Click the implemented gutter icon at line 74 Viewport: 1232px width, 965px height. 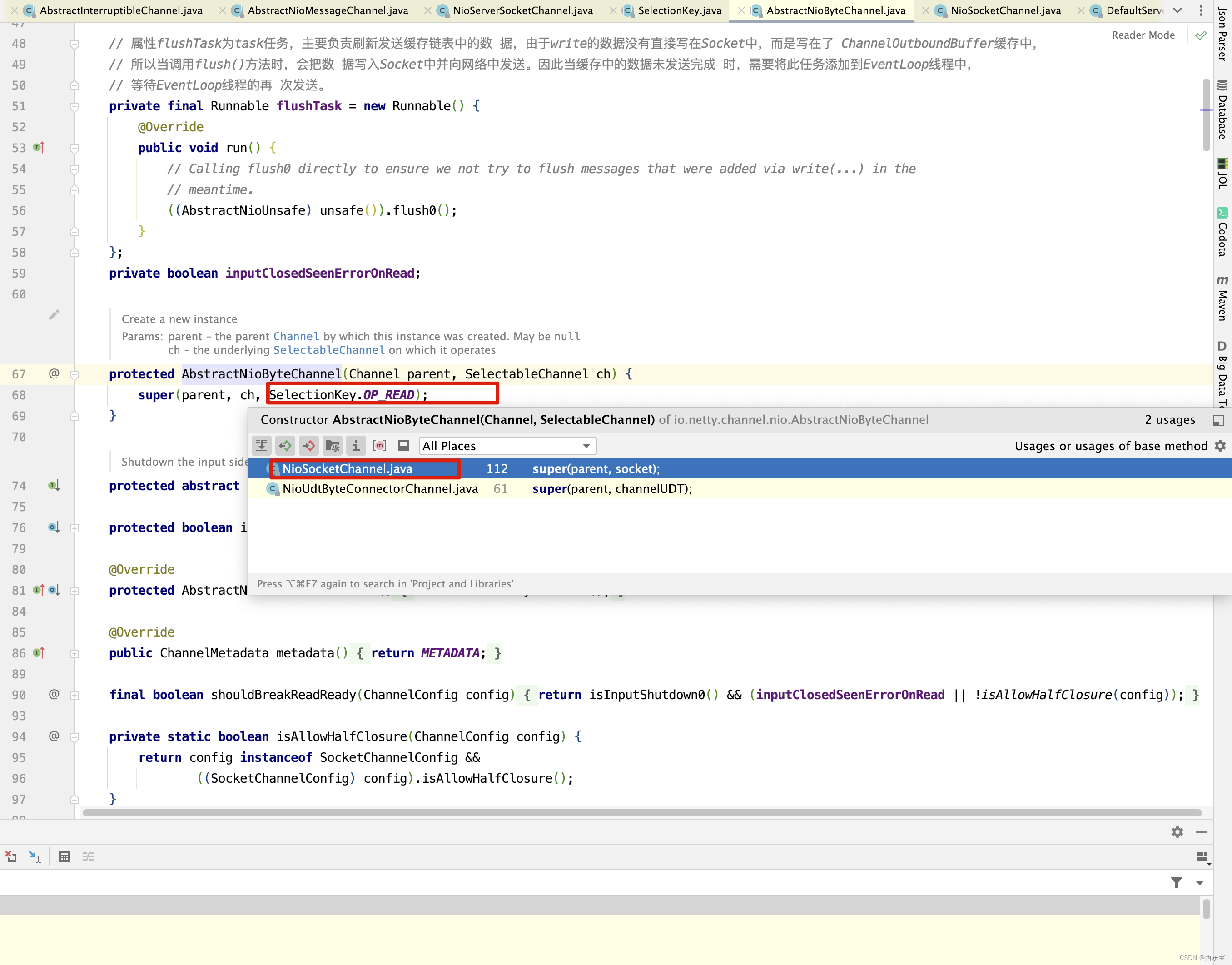[54, 486]
